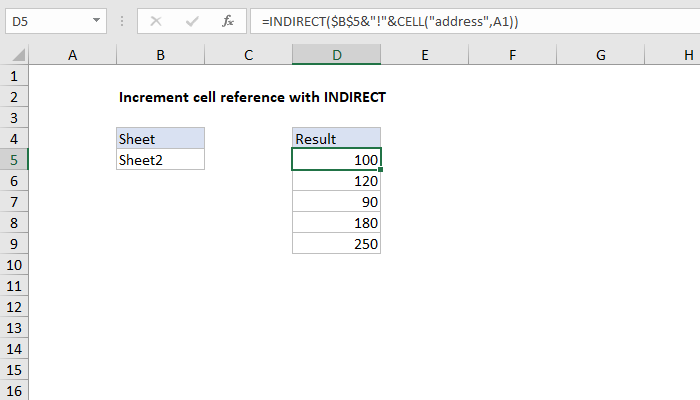Click cell D6 with value 120
This screenshot has height=400, width=700.
pyautogui.click(x=336, y=181)
